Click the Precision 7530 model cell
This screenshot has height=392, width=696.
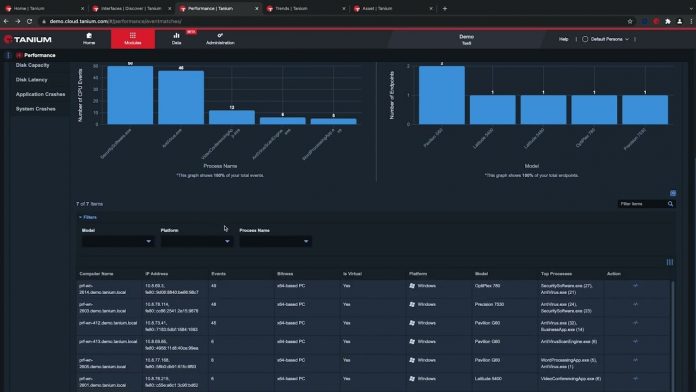(x=489, y=305)
